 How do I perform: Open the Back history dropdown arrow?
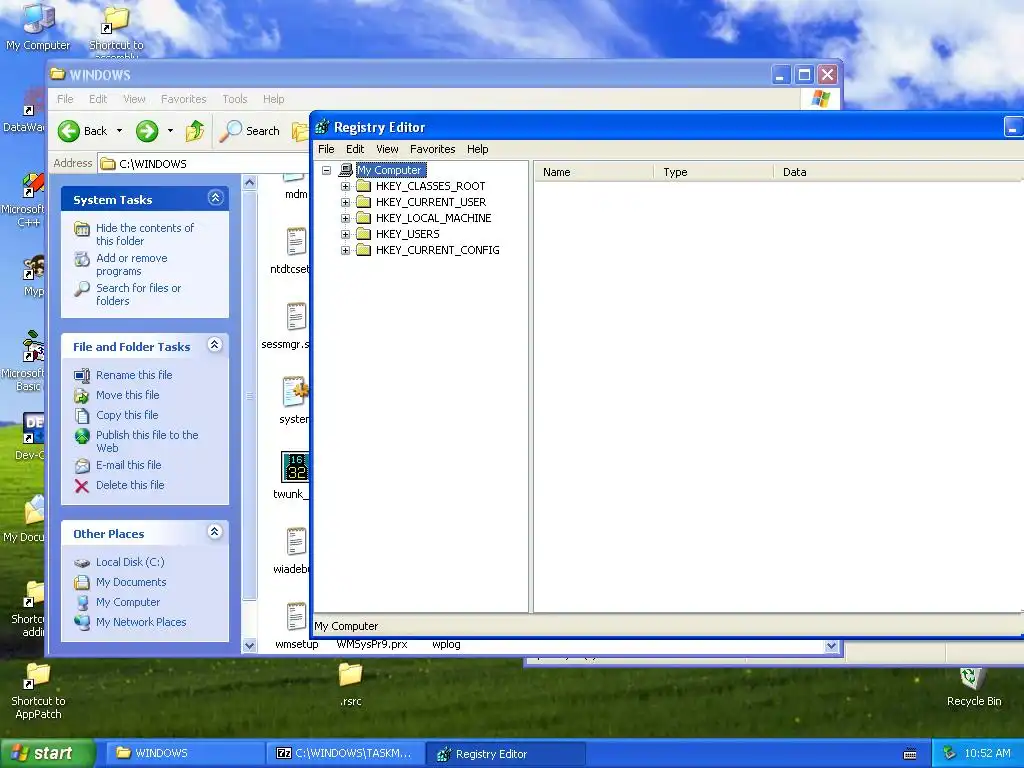click(x=120, y=131)
